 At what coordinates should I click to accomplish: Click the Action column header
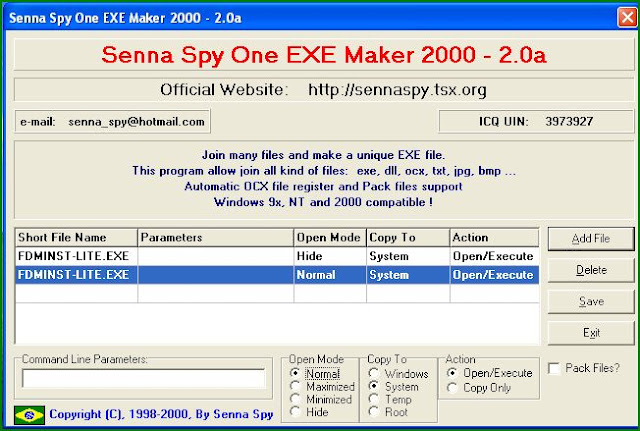click(494, 238)
